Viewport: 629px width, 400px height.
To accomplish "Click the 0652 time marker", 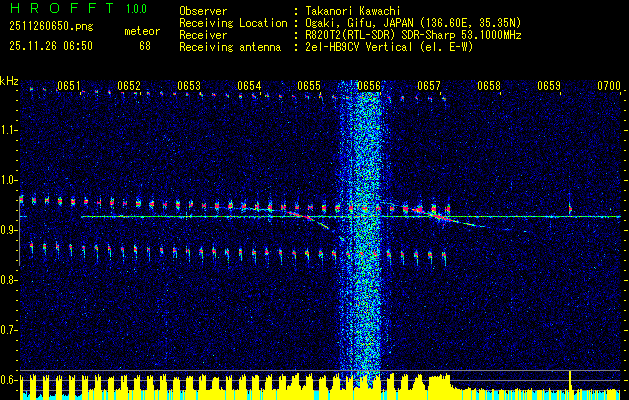I will point(129,86).
